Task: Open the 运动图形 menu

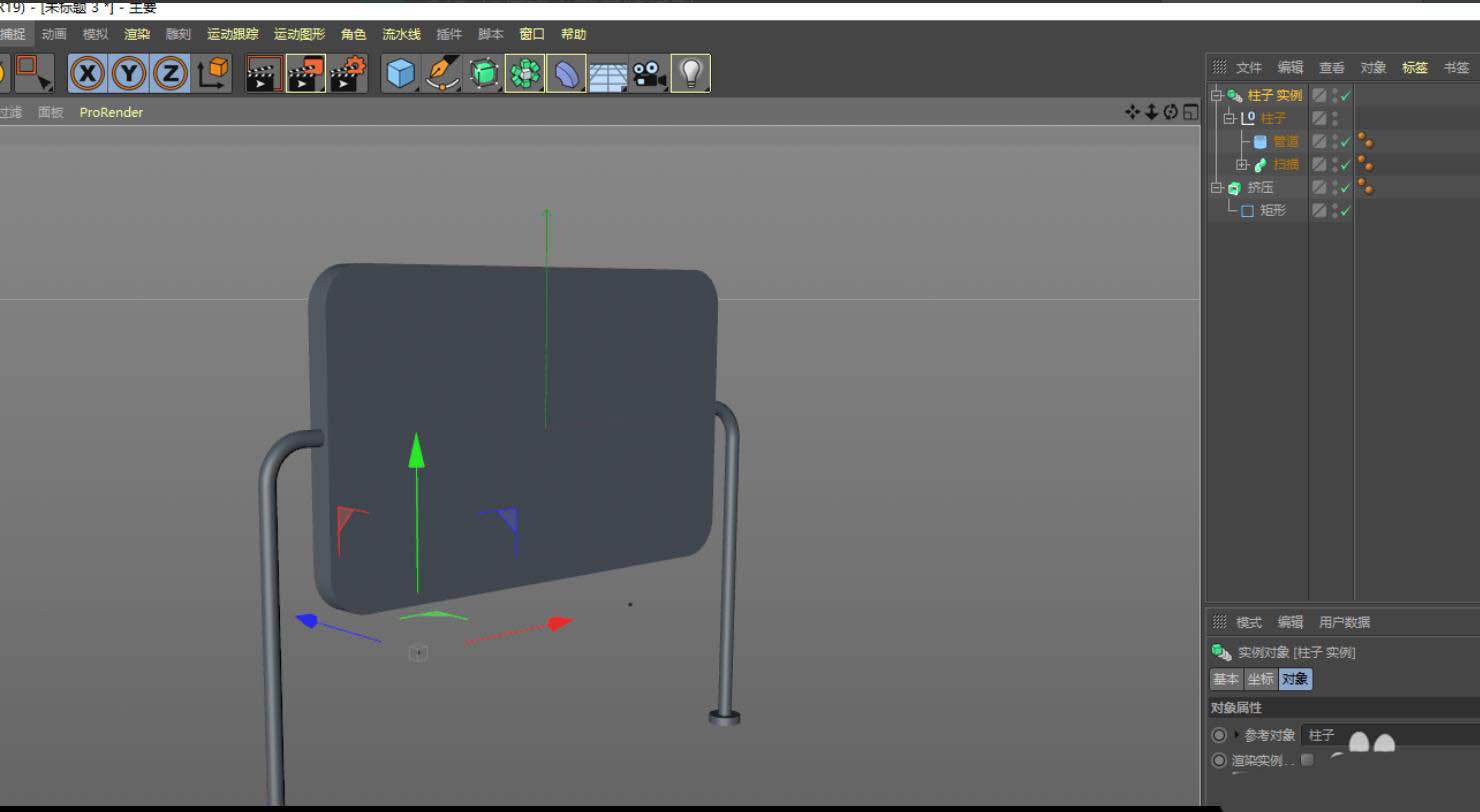Action: (299, 34)
